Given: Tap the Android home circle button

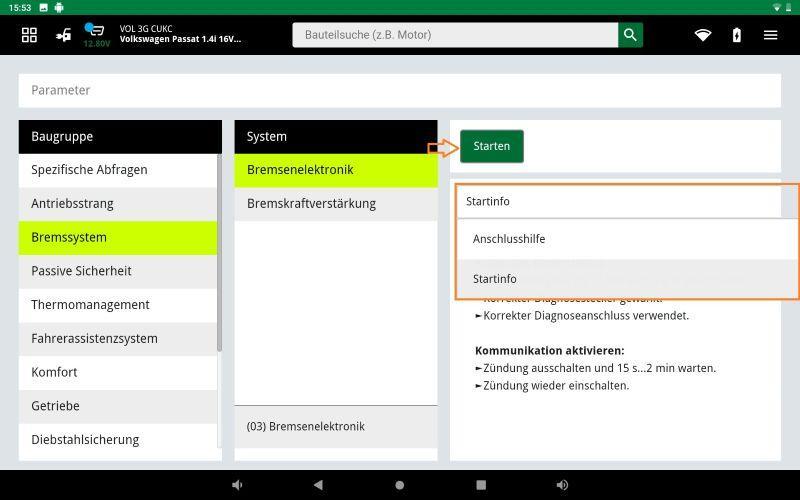Looking at the screenshot, I should pos(399,485).
